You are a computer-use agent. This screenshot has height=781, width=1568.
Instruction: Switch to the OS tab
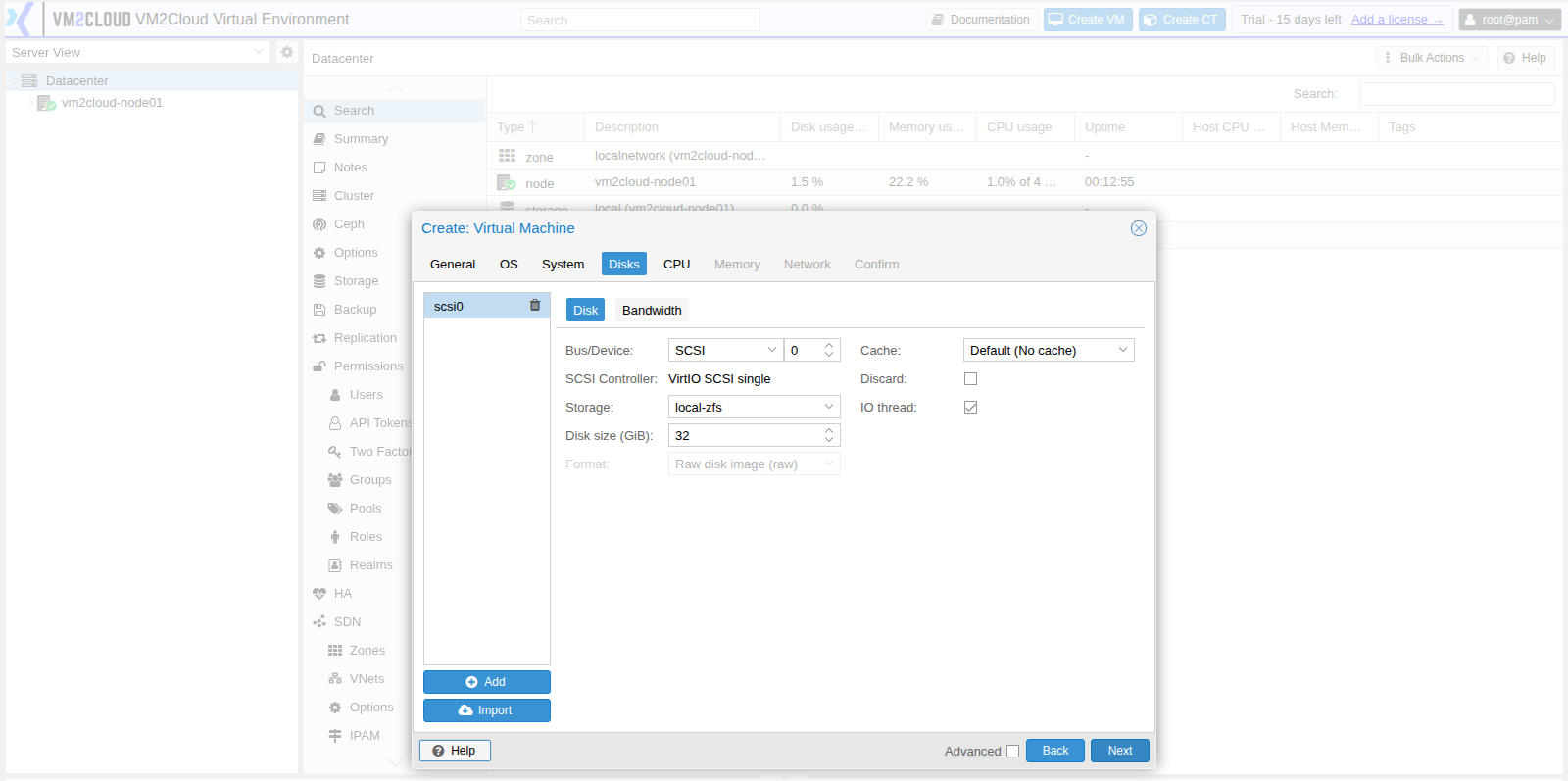[509, 265]
